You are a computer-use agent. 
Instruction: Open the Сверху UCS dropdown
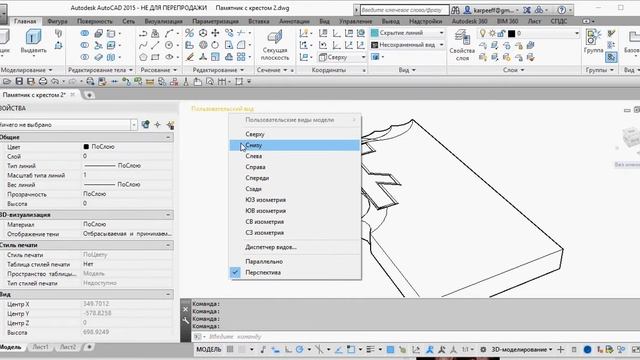coord(342,58)
